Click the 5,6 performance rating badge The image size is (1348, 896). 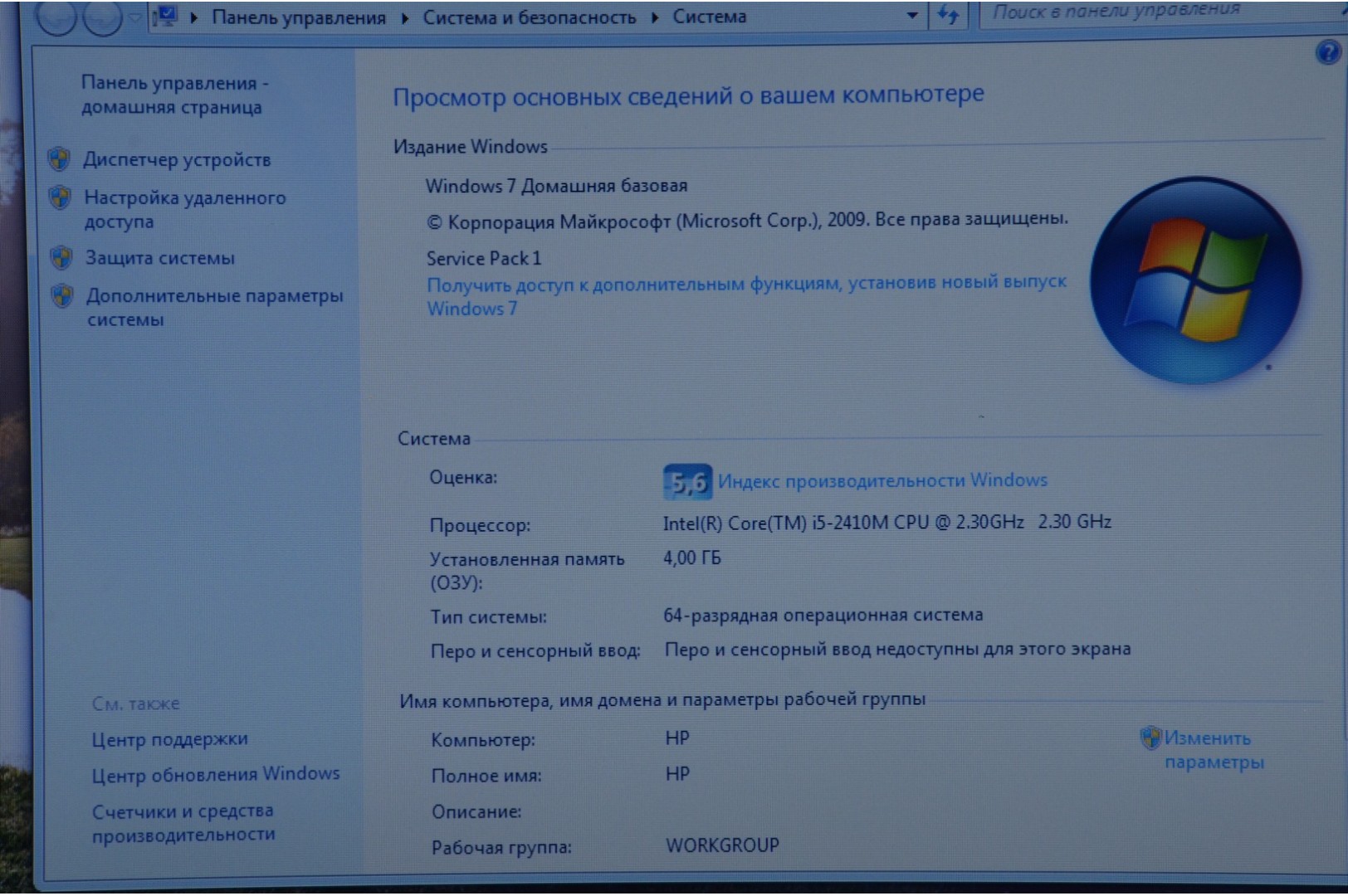click(x=687, y=481)
